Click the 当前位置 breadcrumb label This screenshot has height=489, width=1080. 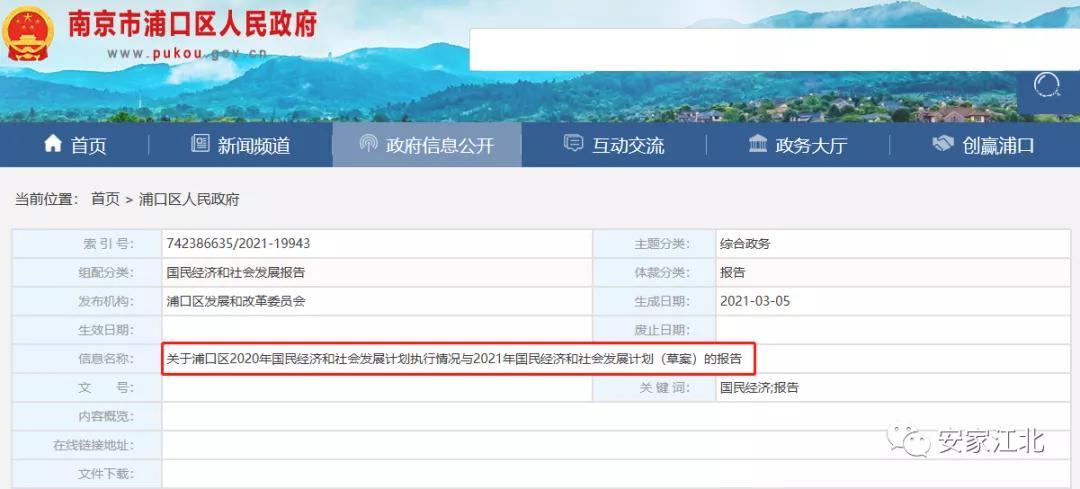pyautogui.click(x=47, y=200)
